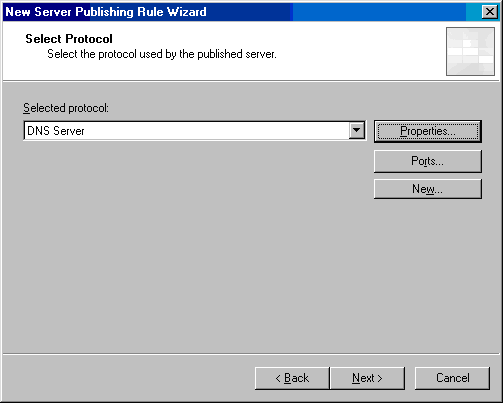Open protocol Properties dialog
This screenshot has width=503, height=403.
pos(428,131)
